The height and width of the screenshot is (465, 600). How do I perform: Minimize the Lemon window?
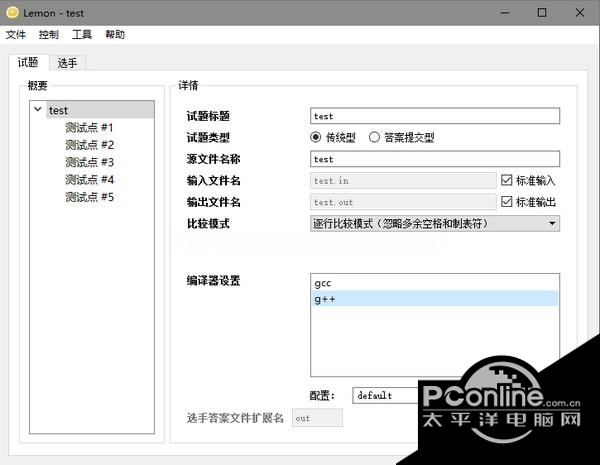(x=505, y=13)
